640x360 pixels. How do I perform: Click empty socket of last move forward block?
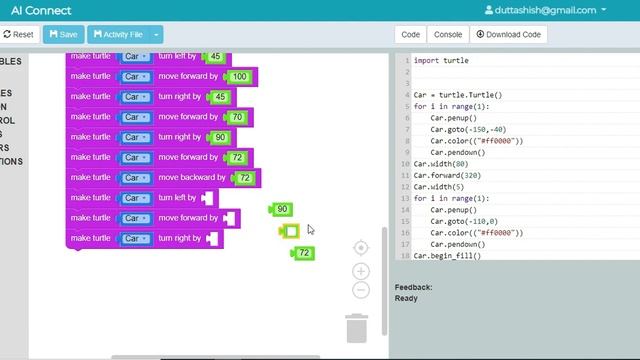pyautogui.click(x=229, y=219)
